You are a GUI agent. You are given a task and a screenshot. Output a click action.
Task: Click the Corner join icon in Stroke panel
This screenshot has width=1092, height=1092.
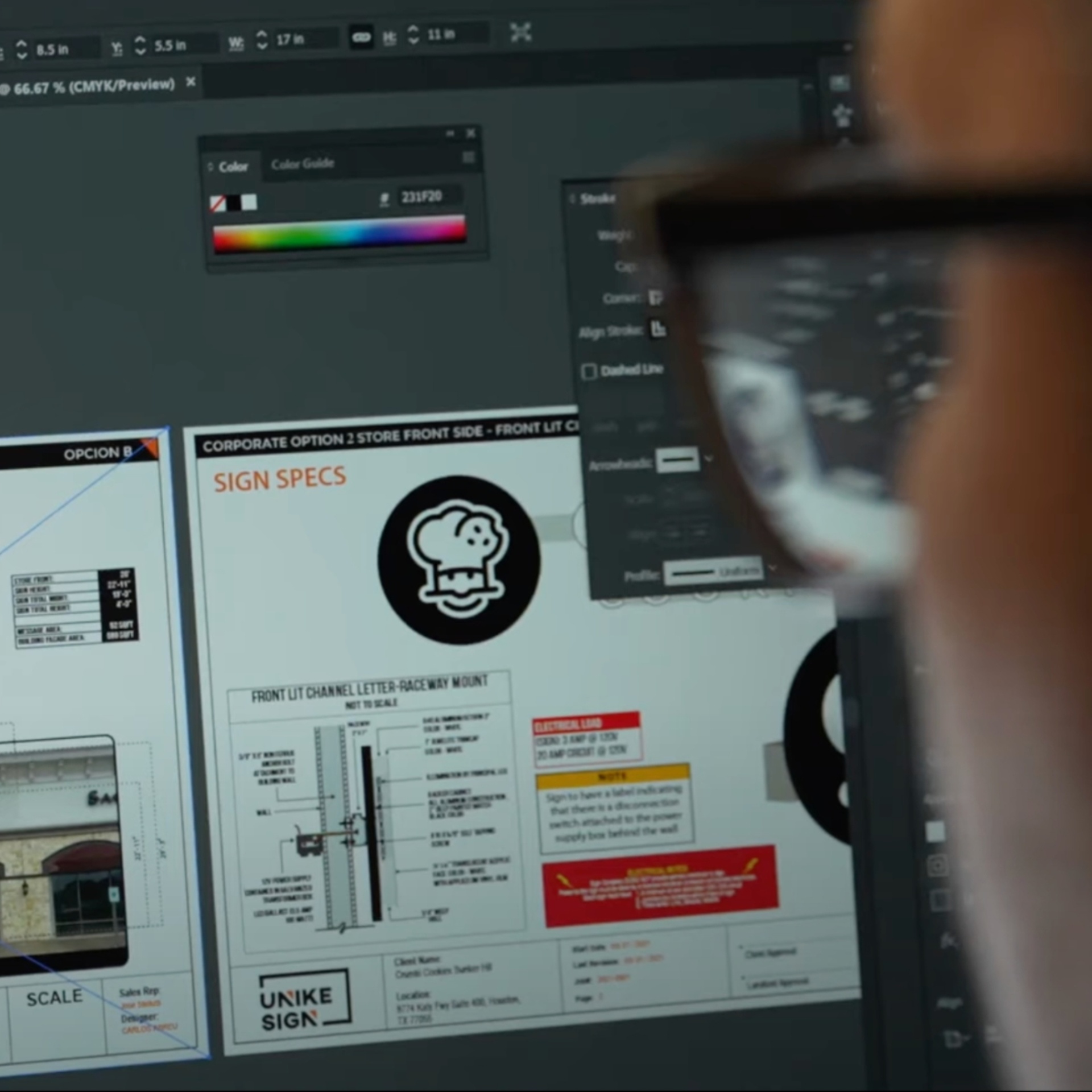tap(655, 297)
